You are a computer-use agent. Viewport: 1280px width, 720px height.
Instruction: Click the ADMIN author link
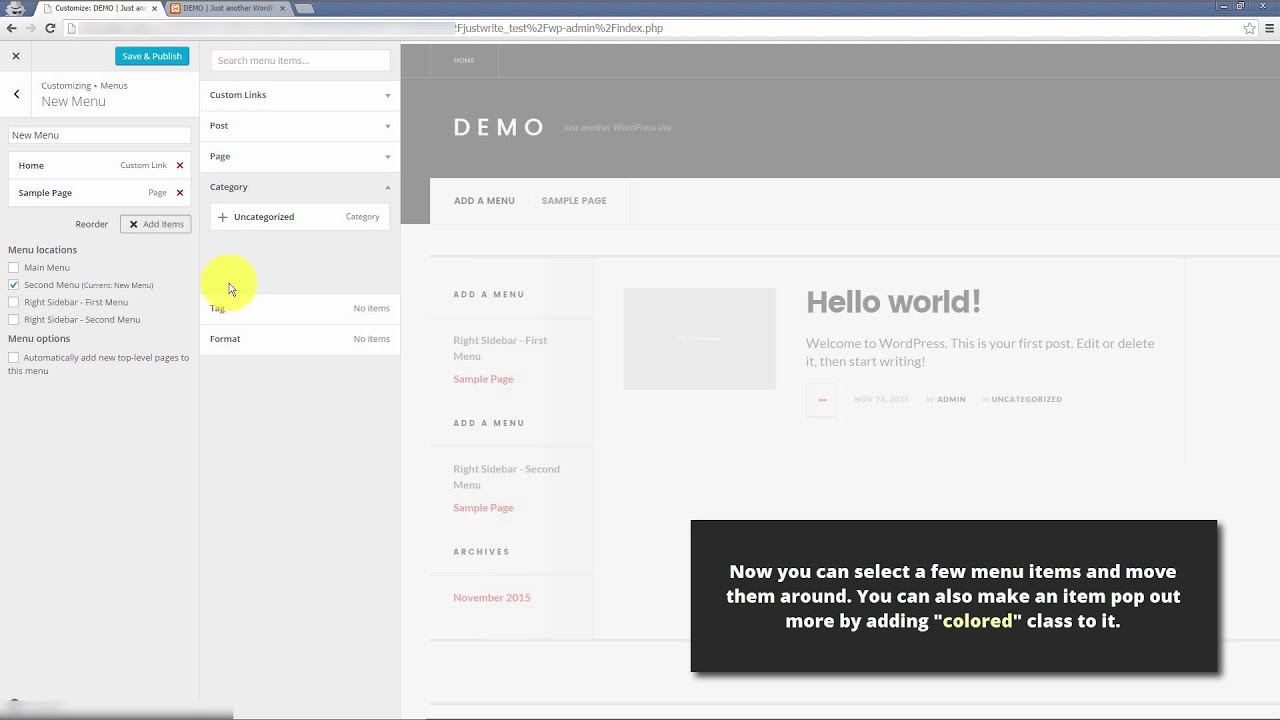point(951,399)
